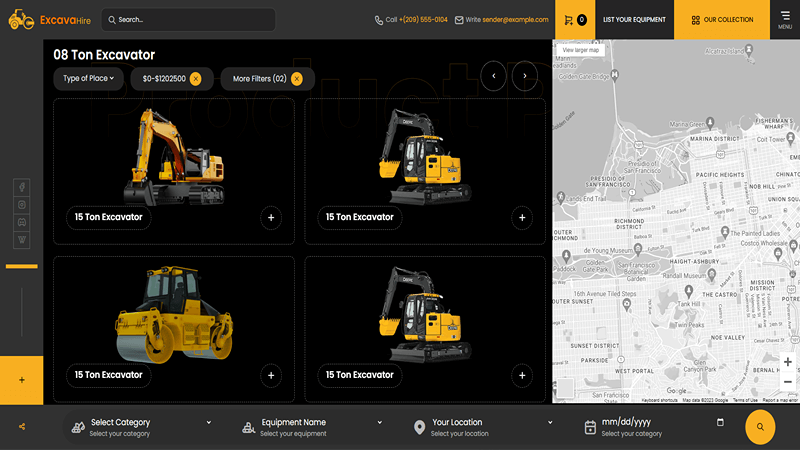The image size is (800, 450).
Task: Click List Your Equipment
Action: (634, 20)
